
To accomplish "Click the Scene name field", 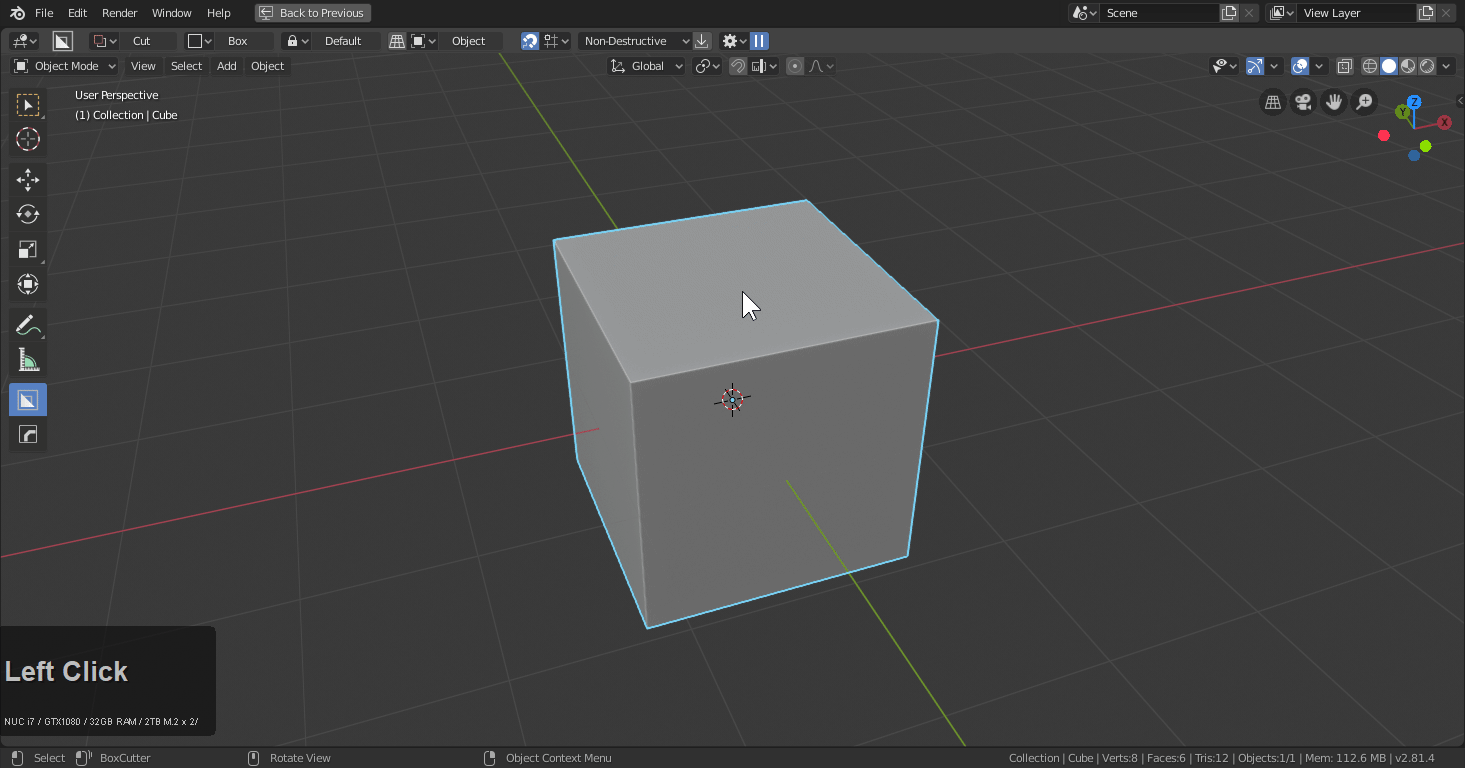I will 1158,13.
